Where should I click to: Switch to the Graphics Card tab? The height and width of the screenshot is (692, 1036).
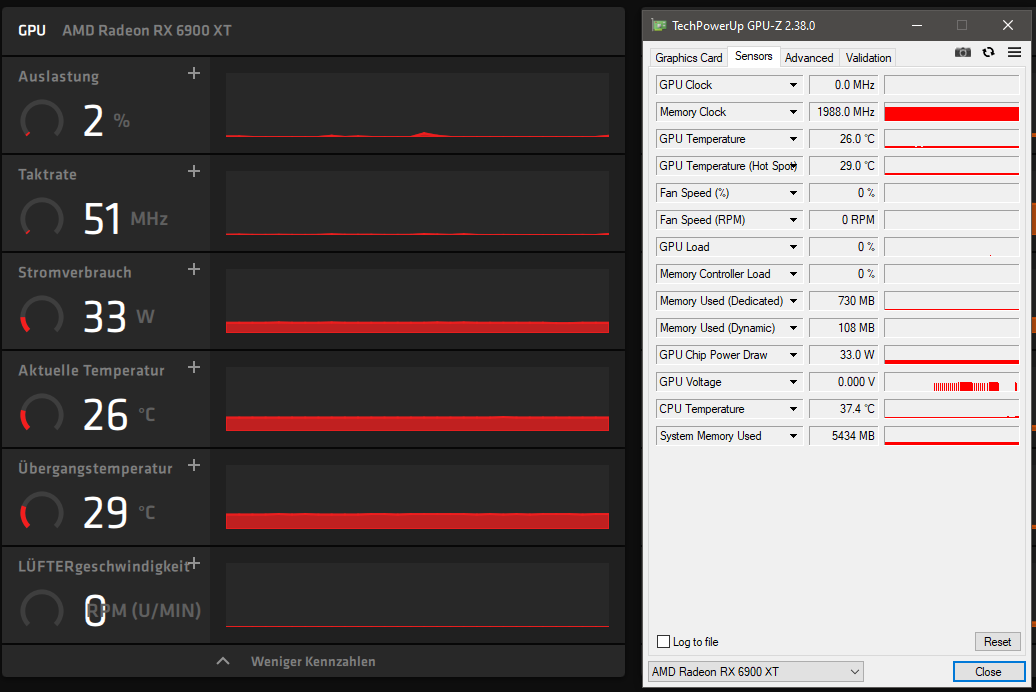688,58
